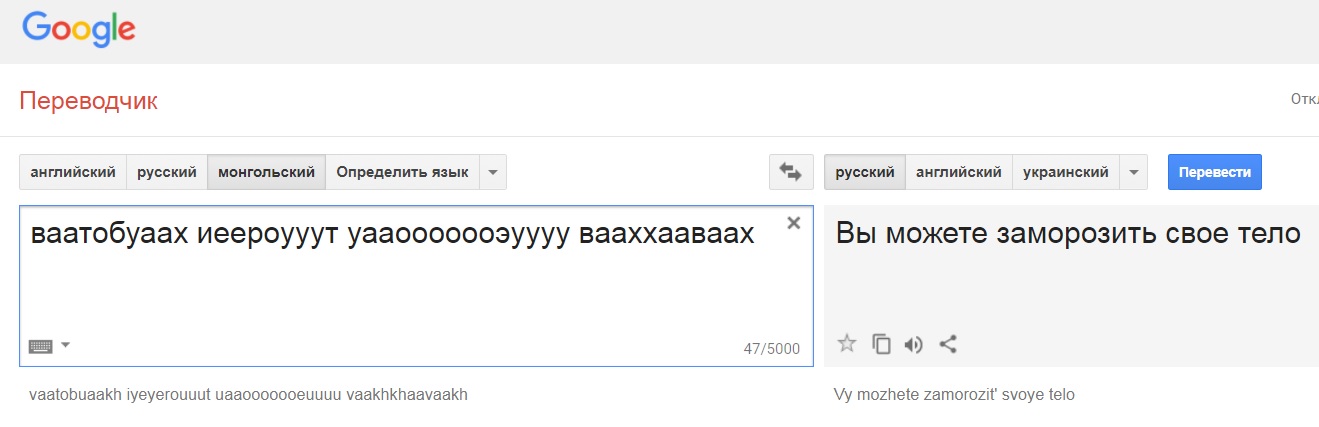
Task: Click the swap languages arrows icon
Action: tap(791, 172)
